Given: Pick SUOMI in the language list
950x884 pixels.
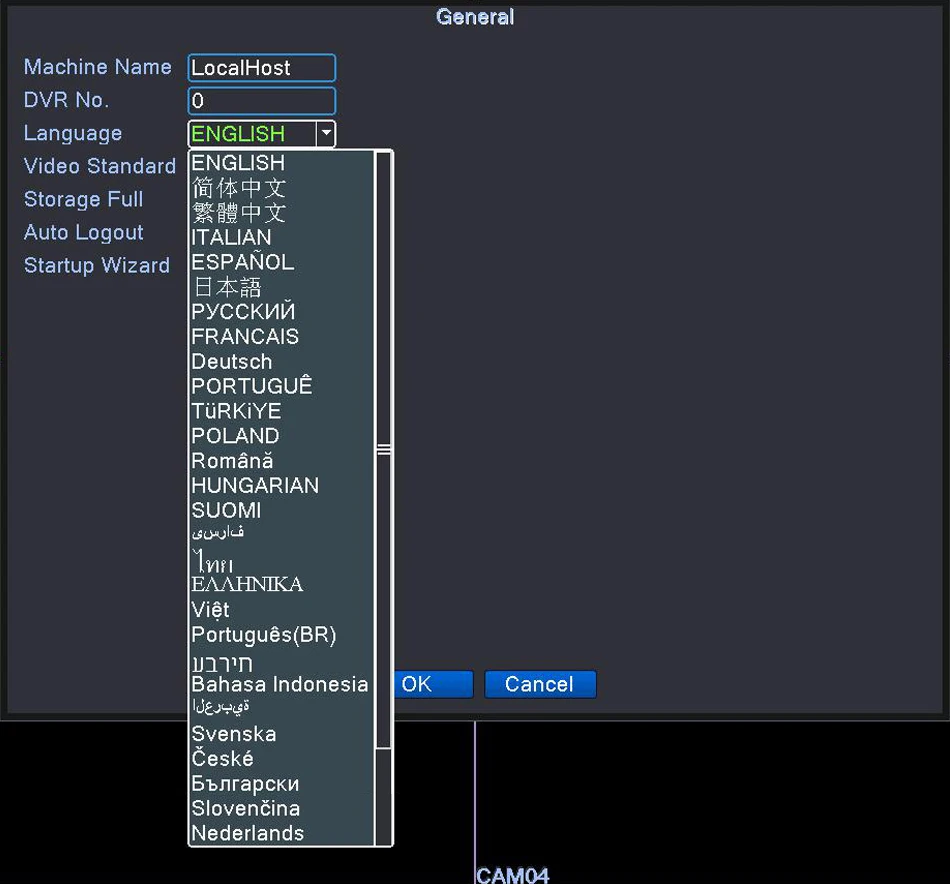Looking at the screenshot, I should click(x=282, y=510).
